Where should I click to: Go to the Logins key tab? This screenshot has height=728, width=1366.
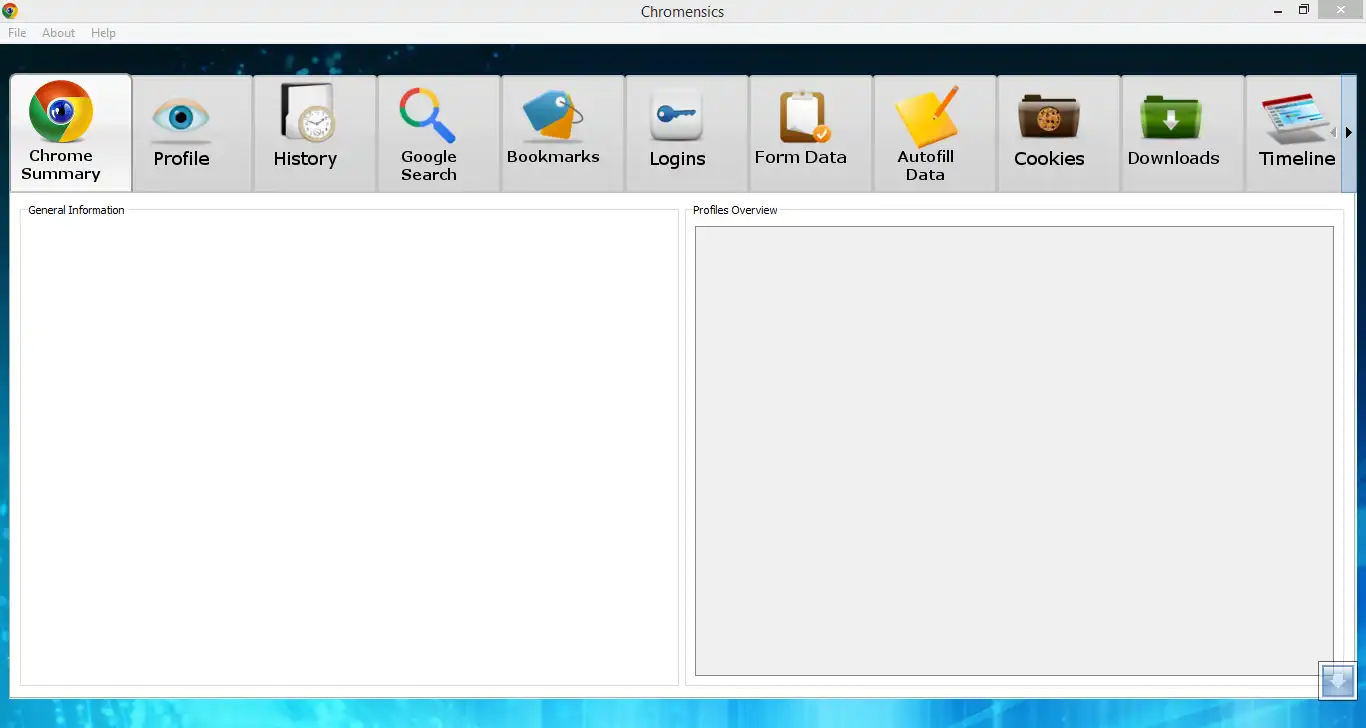(687, 133)
